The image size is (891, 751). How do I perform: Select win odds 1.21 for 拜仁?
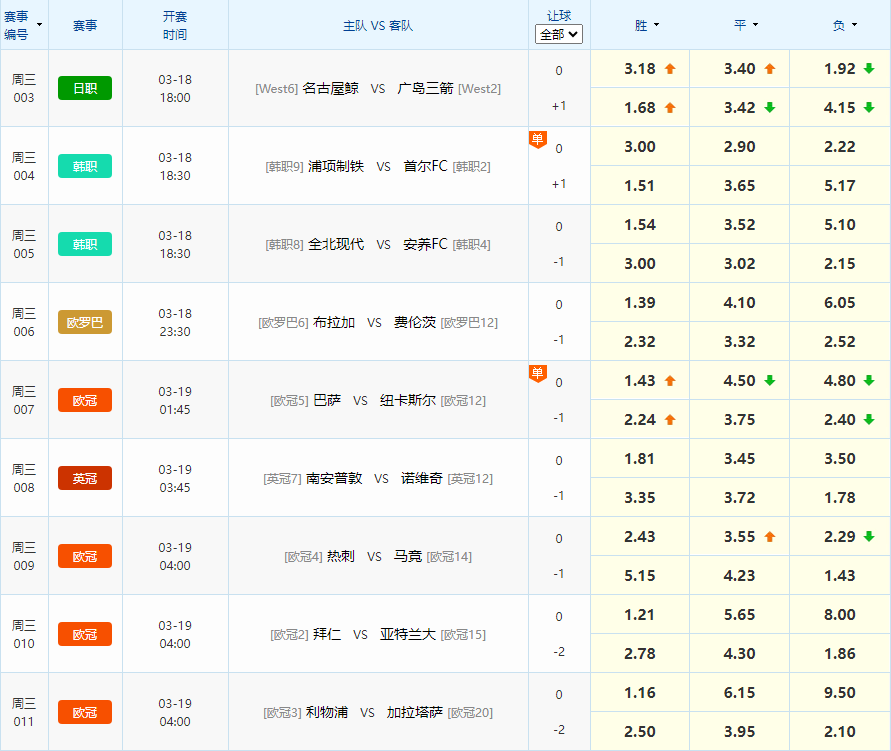click(640, 615)
